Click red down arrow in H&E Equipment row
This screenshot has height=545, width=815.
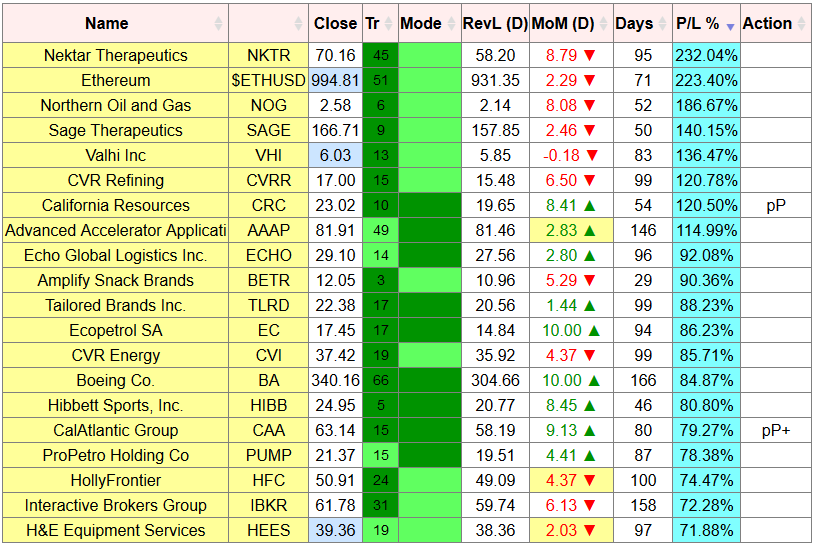click(x=589, y=530)
